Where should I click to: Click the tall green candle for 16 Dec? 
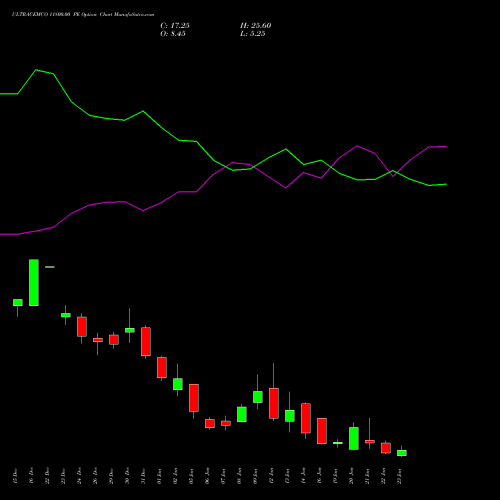click(x=34, y=282)
